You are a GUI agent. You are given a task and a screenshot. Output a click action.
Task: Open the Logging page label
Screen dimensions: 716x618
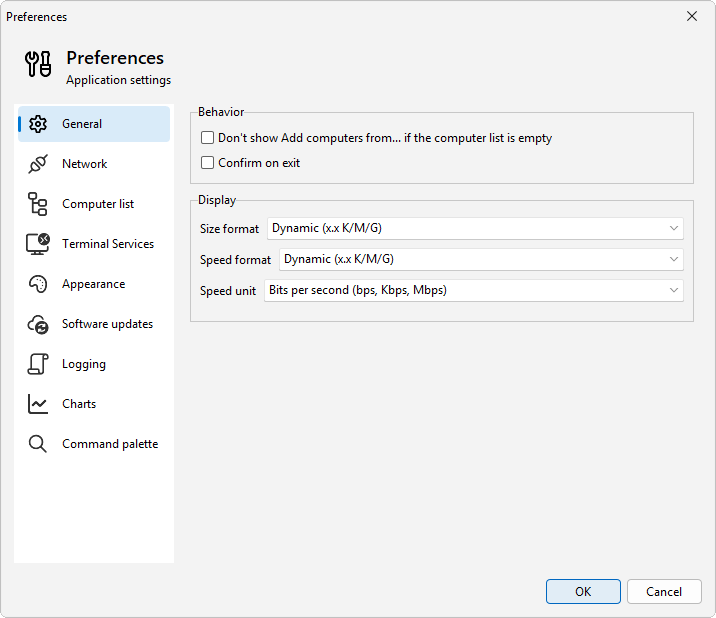tap(84, 364)
